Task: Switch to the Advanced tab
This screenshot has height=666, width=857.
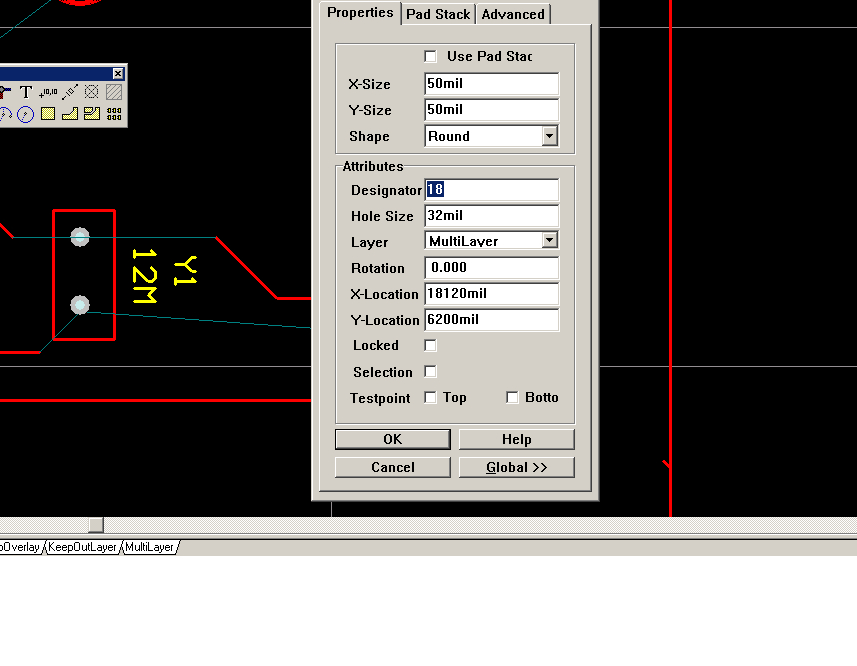Action: click(x=513, y=14)
